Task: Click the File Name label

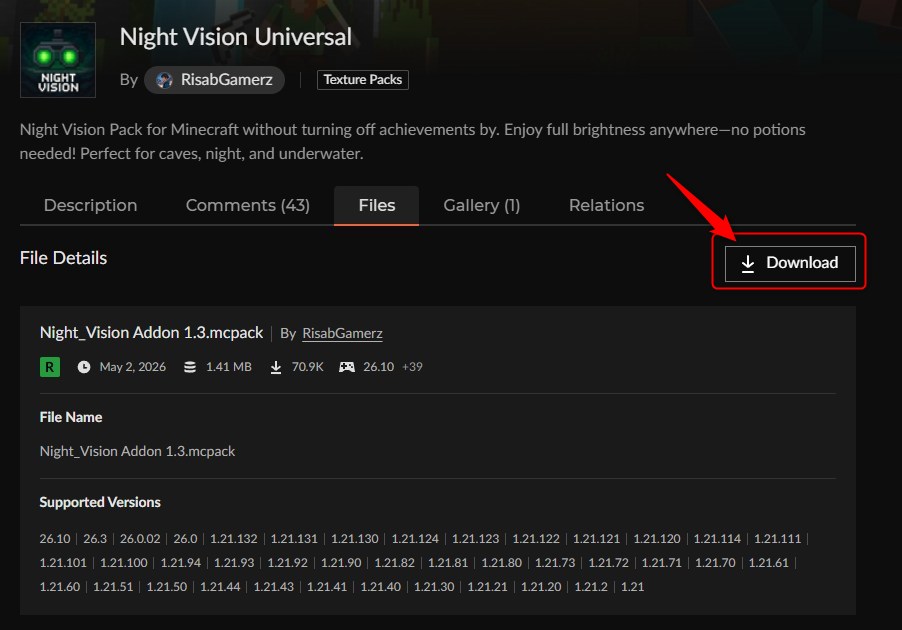Action: click(71, 417)
